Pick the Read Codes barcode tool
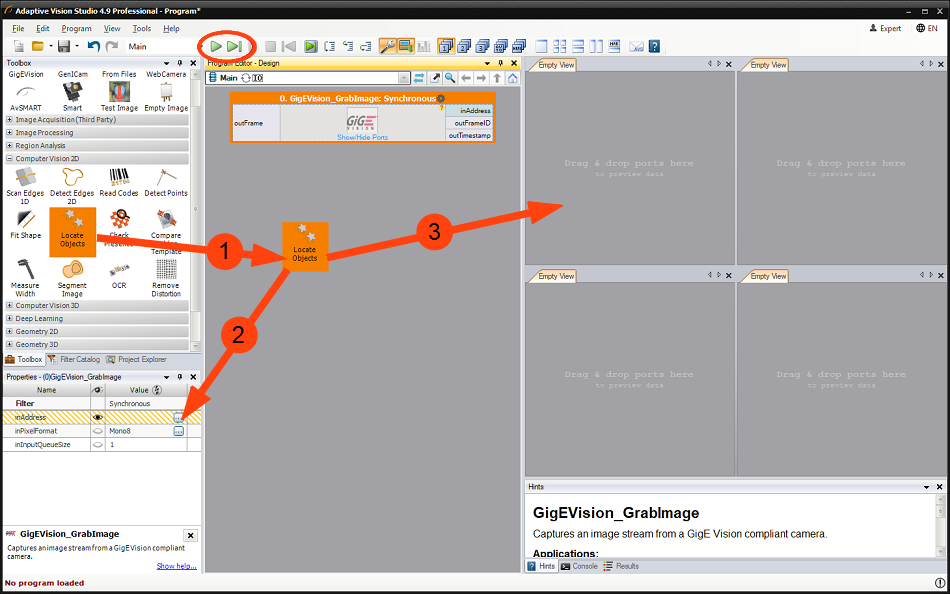 119,181
